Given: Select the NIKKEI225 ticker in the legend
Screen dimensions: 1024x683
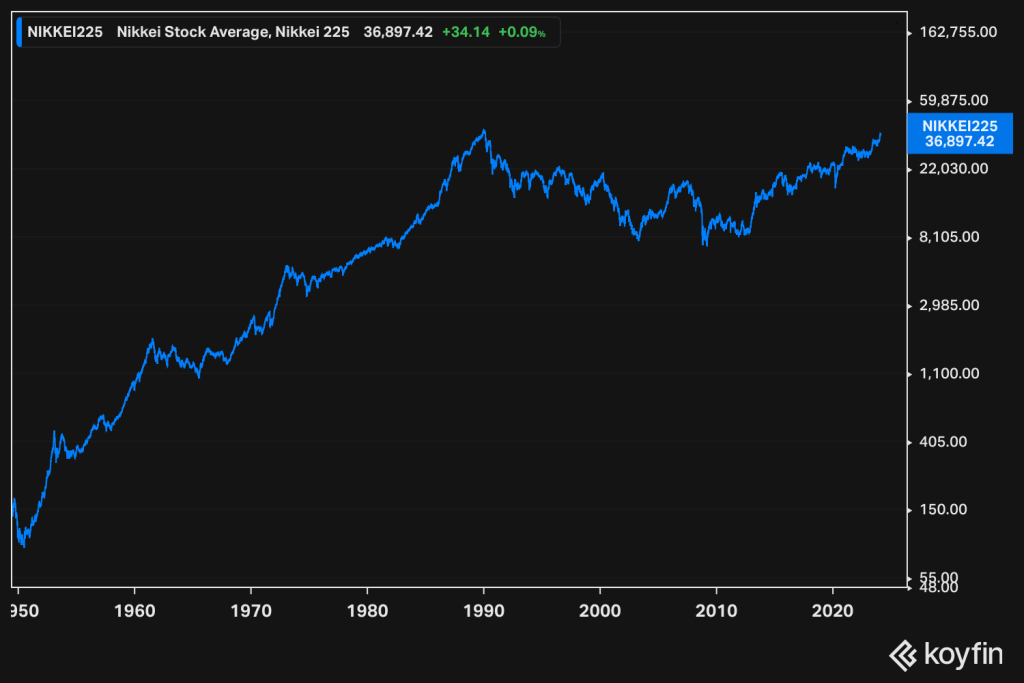Looking at the screenshot, I should [65, 32].
